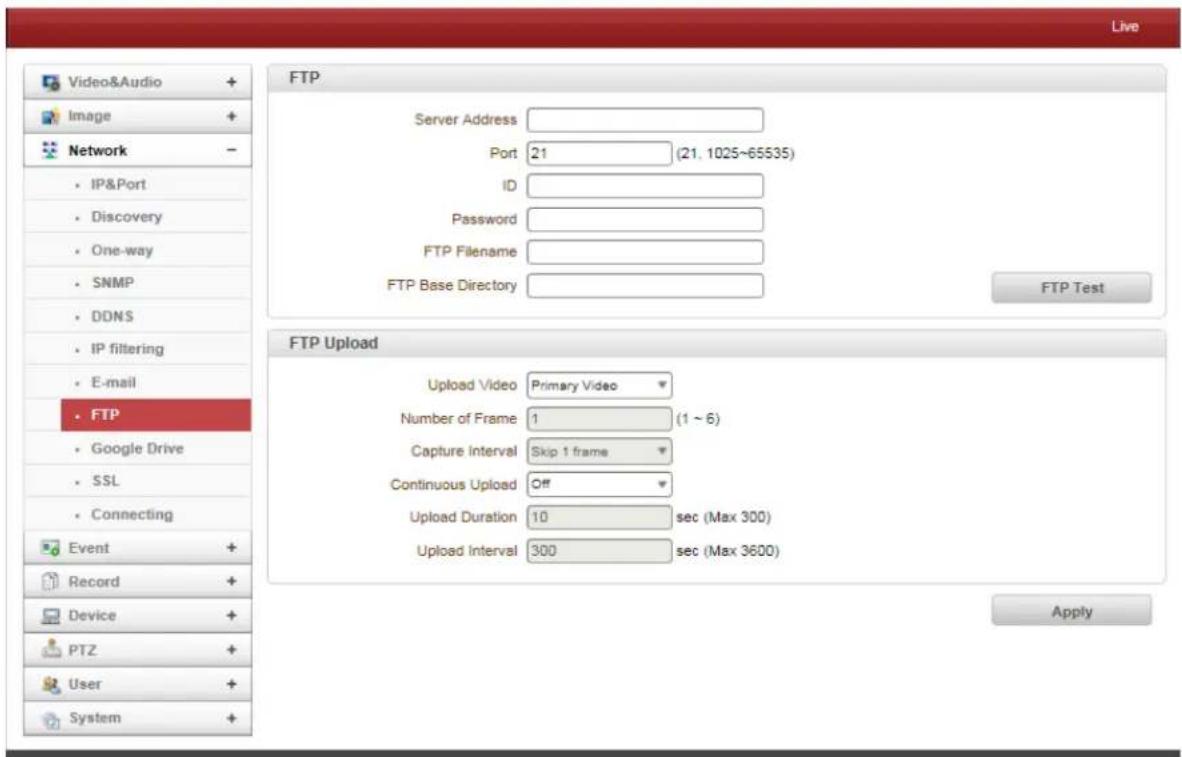The height and width of the screenshot is (757, 1182).
Task: Go to the Live view link
Action: point(1124,26)
